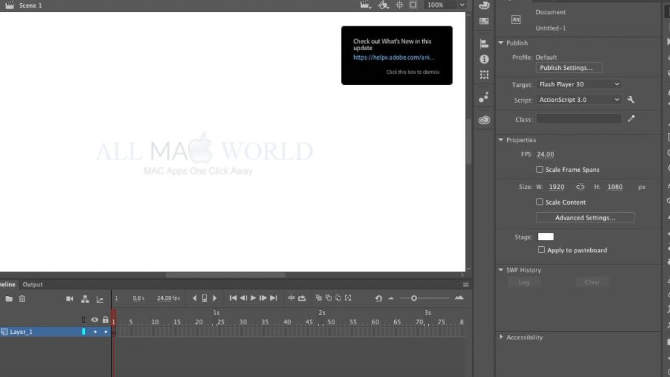Open the CC Libraries panel icon
The height and width of the screenshot is (377, 670).
click(484, 120)
